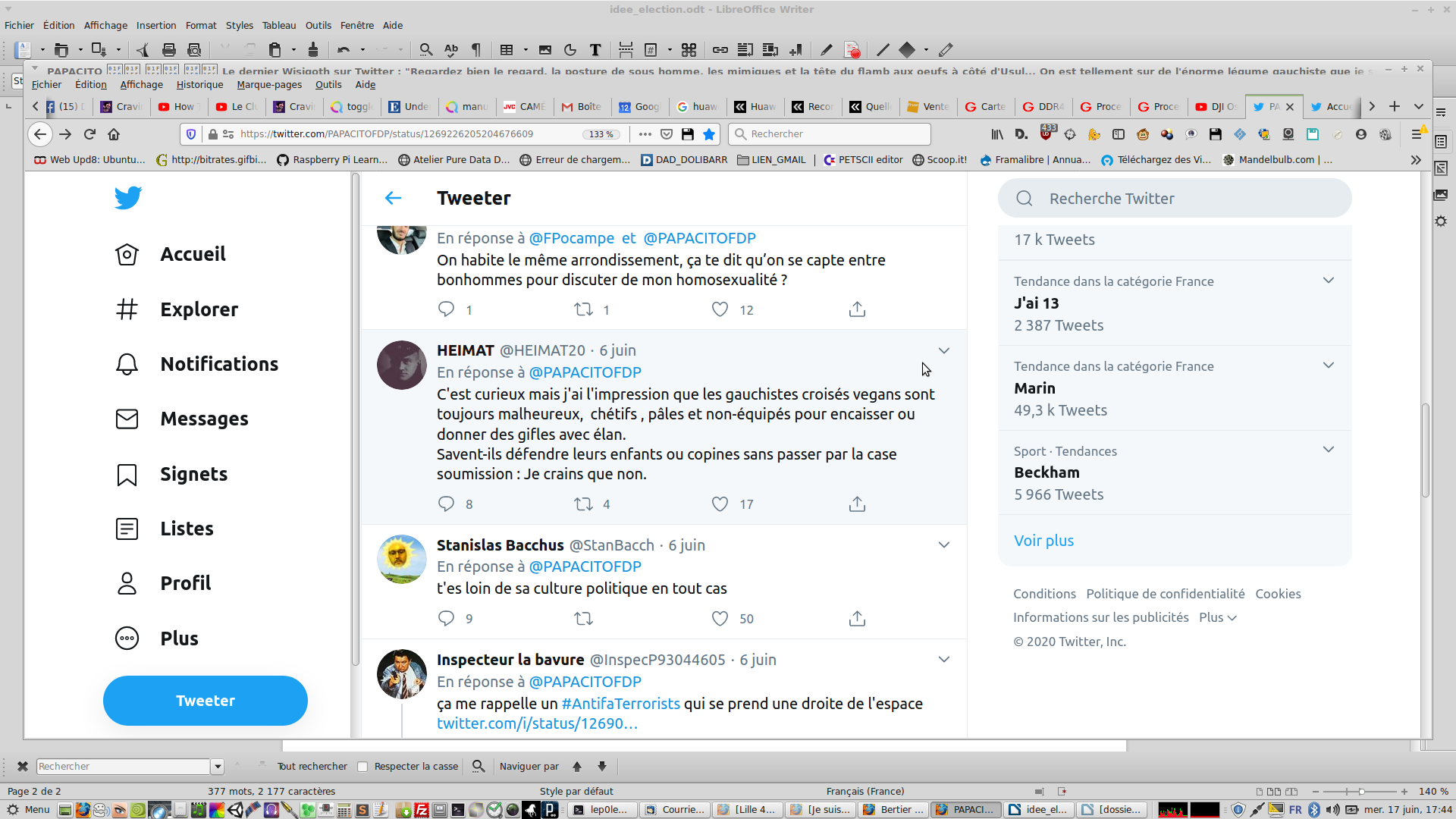Enable the 'Respecter la casse' checkbox

click(x=363, y=767)
